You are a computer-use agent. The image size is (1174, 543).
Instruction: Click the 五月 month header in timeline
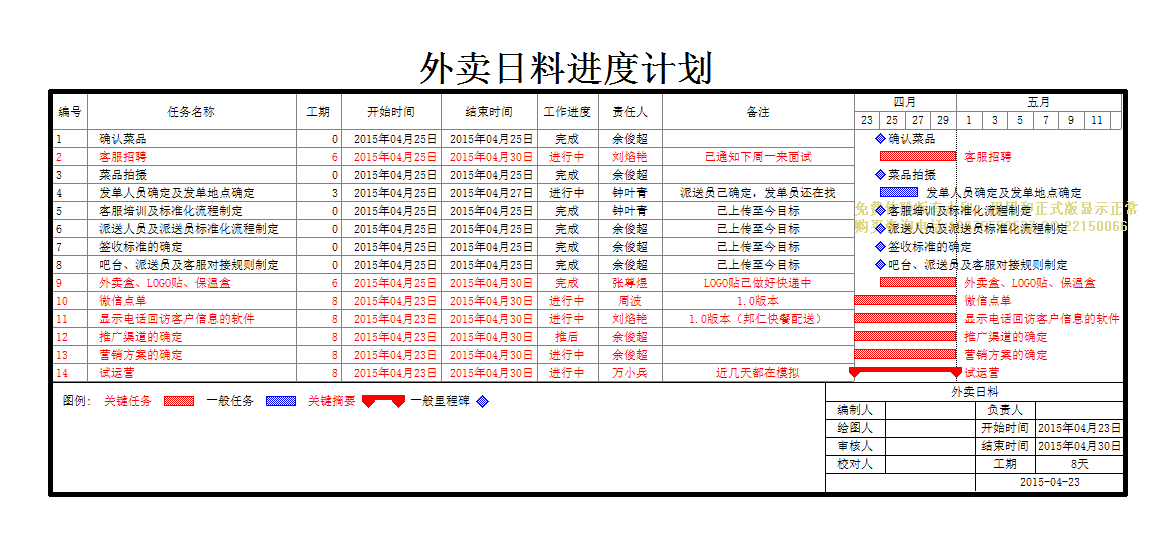click(x=1039, y=103)
